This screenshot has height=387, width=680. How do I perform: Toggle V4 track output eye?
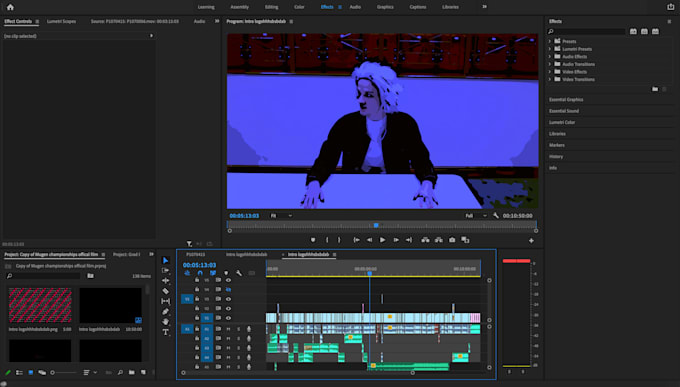[228, 289]
